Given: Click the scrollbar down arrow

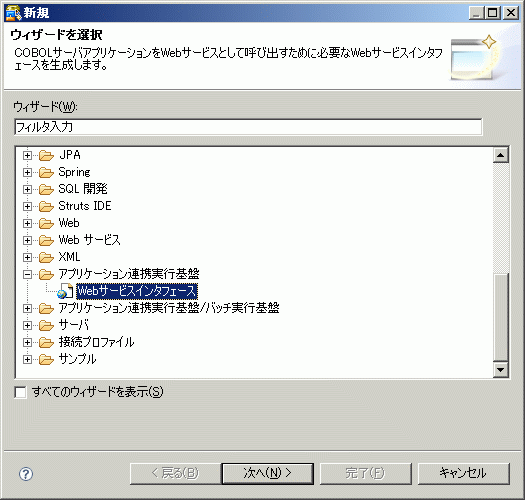Looking at the screenshot, I should [501, 370].
